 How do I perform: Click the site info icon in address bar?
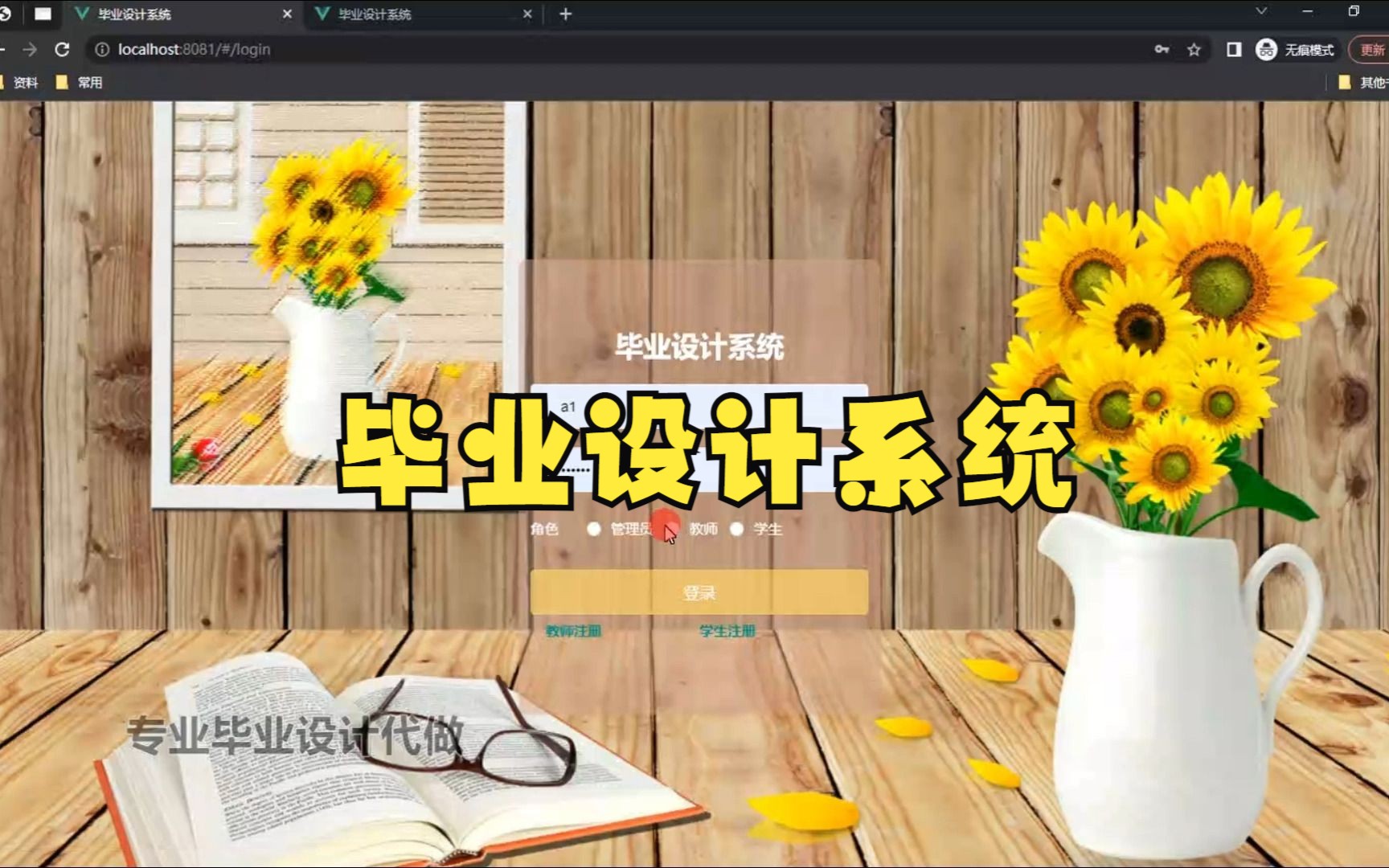coord(102,49)
